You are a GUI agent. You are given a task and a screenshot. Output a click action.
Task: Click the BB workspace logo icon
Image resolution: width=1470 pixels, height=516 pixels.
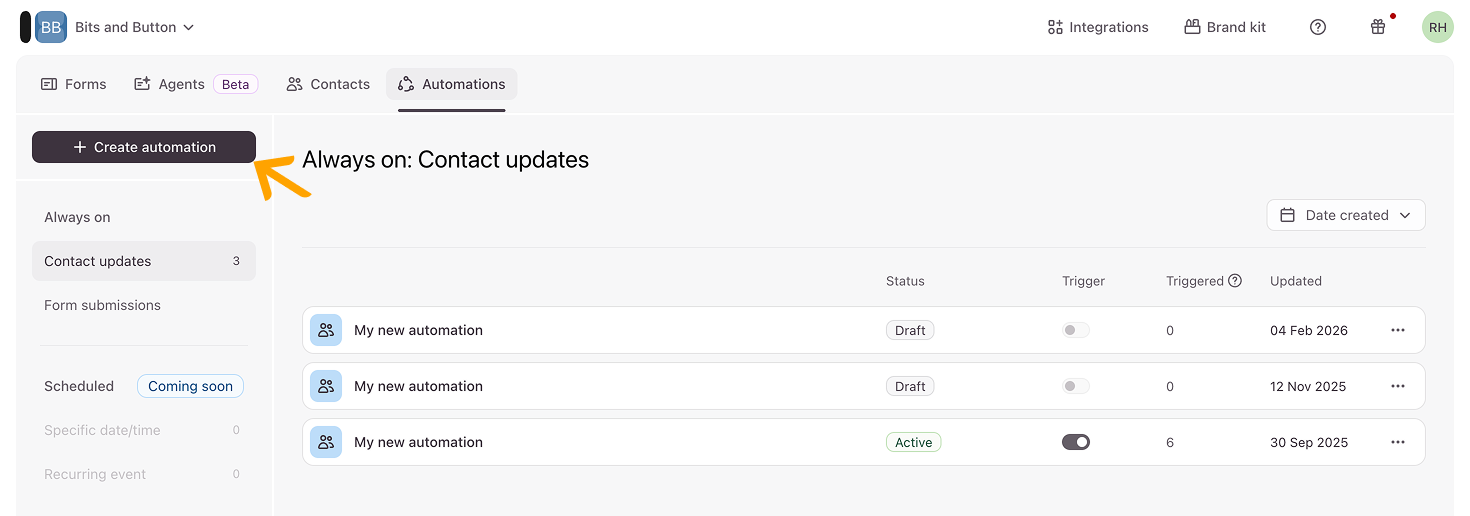(x=51, y=27)
